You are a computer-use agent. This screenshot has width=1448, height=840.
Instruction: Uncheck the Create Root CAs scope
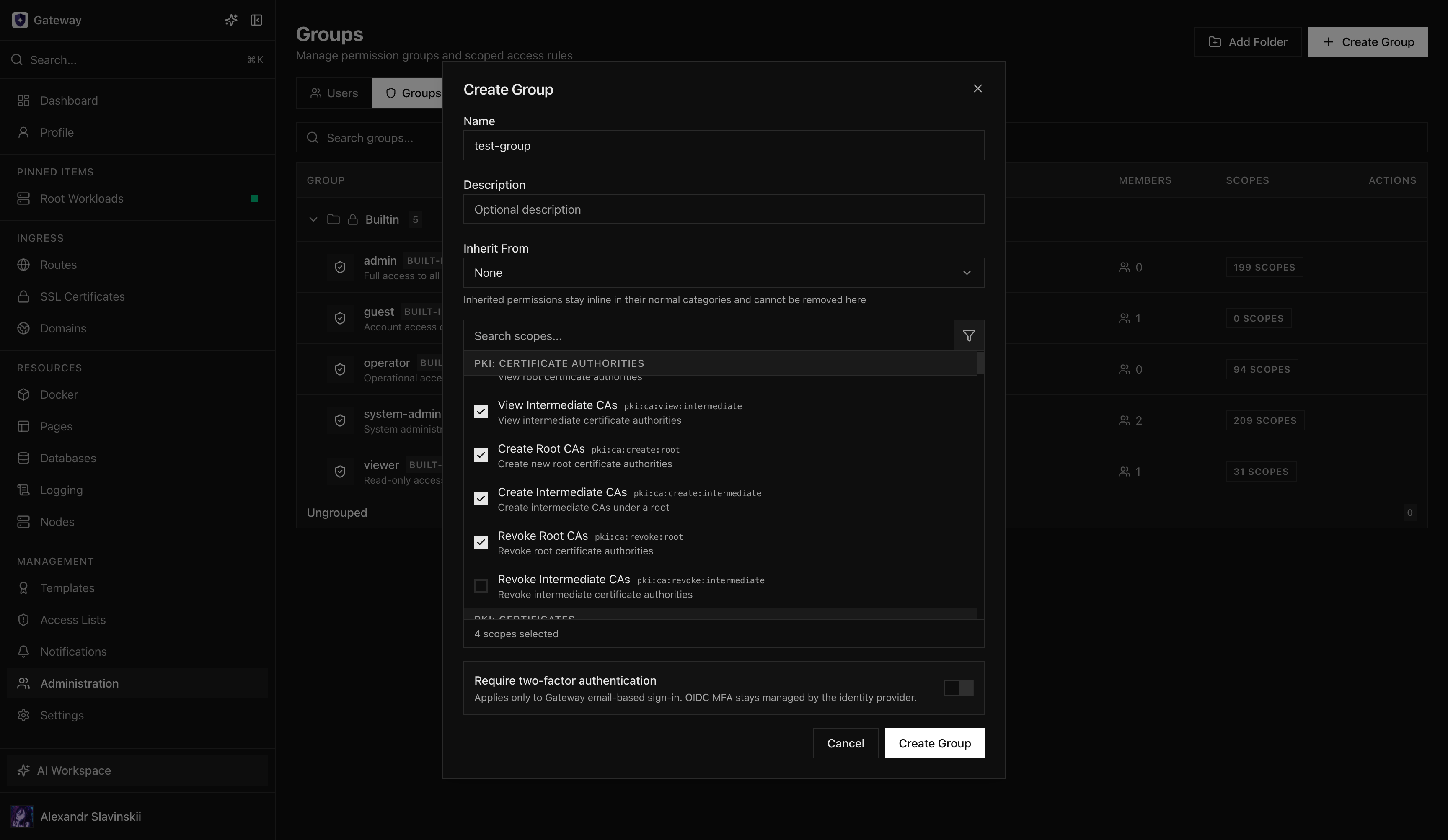481,455
